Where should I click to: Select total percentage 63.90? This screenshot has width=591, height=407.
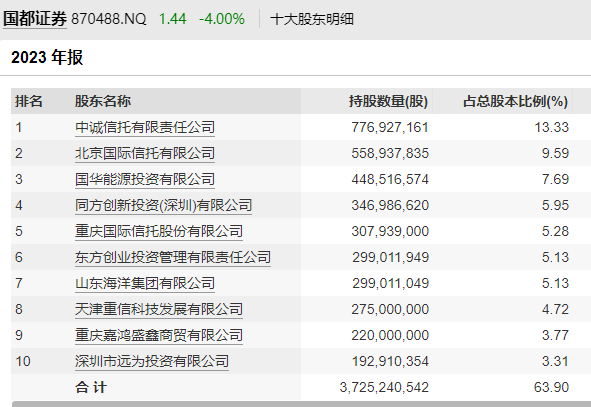click(551, 387)
